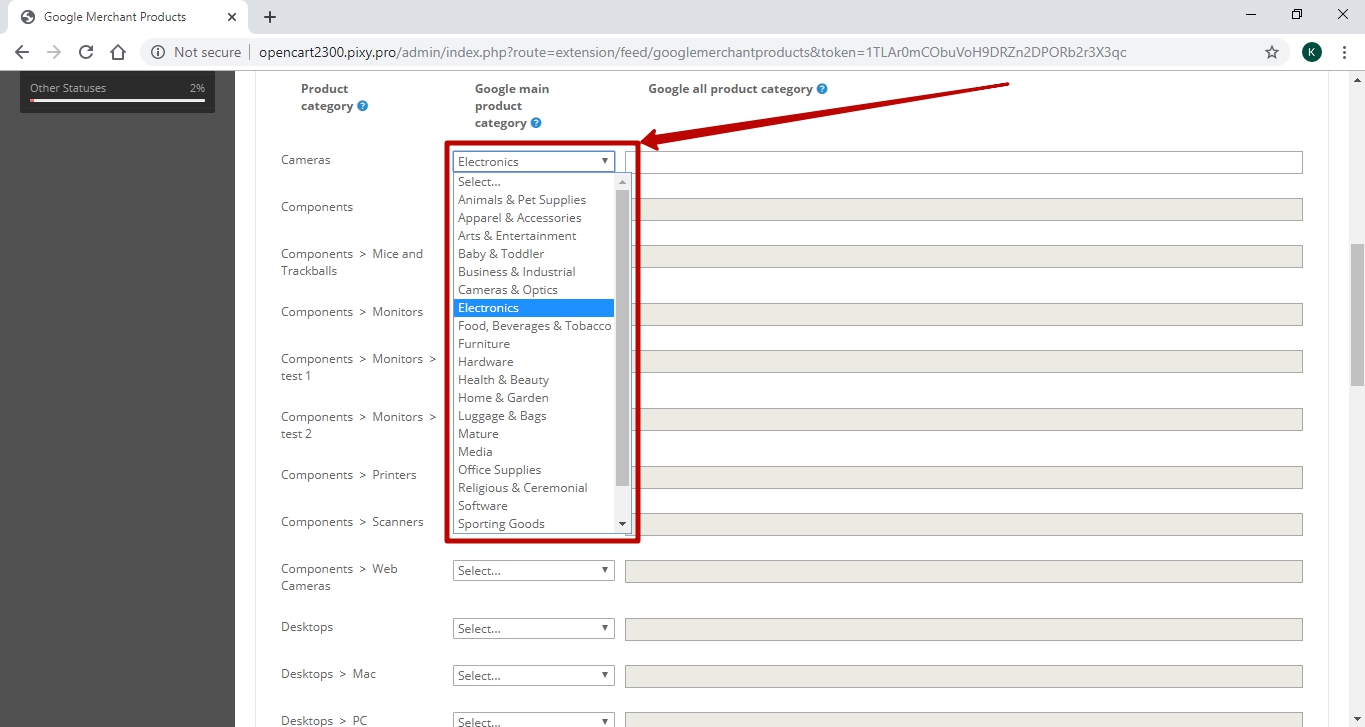This screenshot has height=727, width=1365.
Task: Click the Other Statuses progress bar
Action: click(117, 100)
